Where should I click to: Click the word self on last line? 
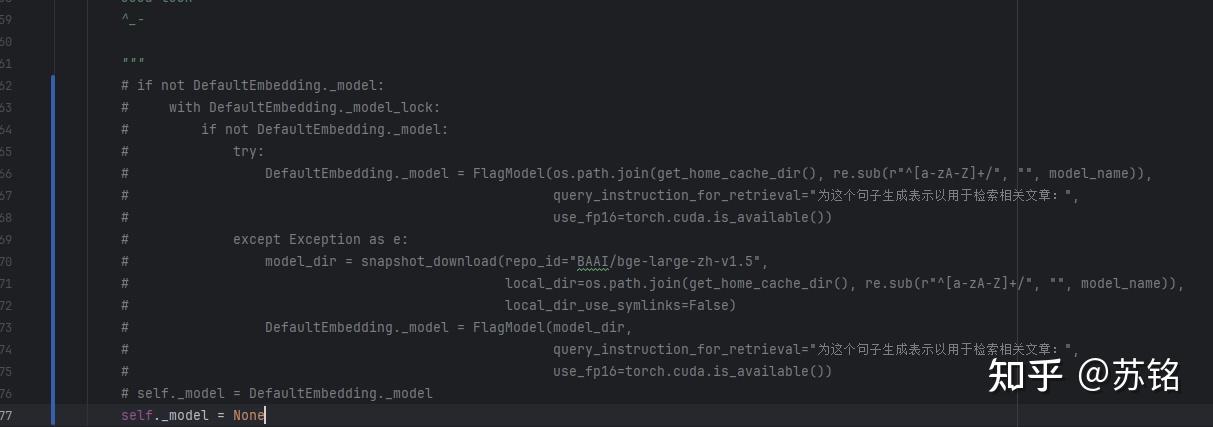point(136,415)
